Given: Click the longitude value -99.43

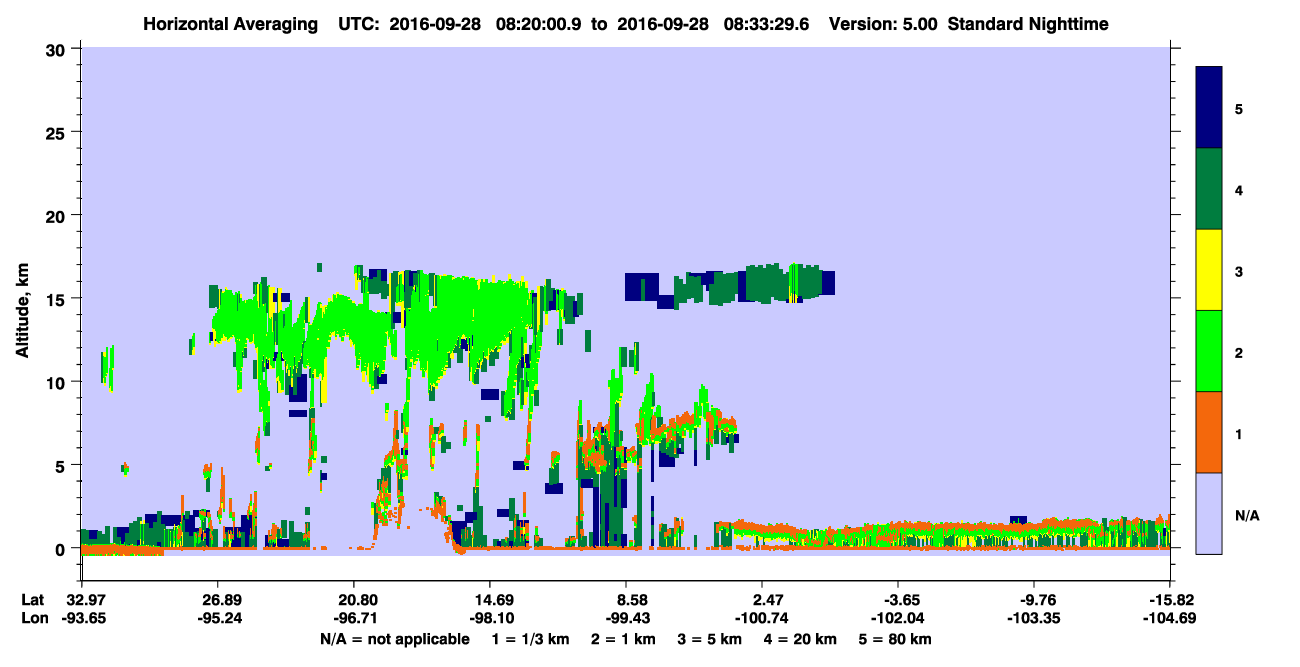Looking at the screenshot, I should [x=626, y=618].
